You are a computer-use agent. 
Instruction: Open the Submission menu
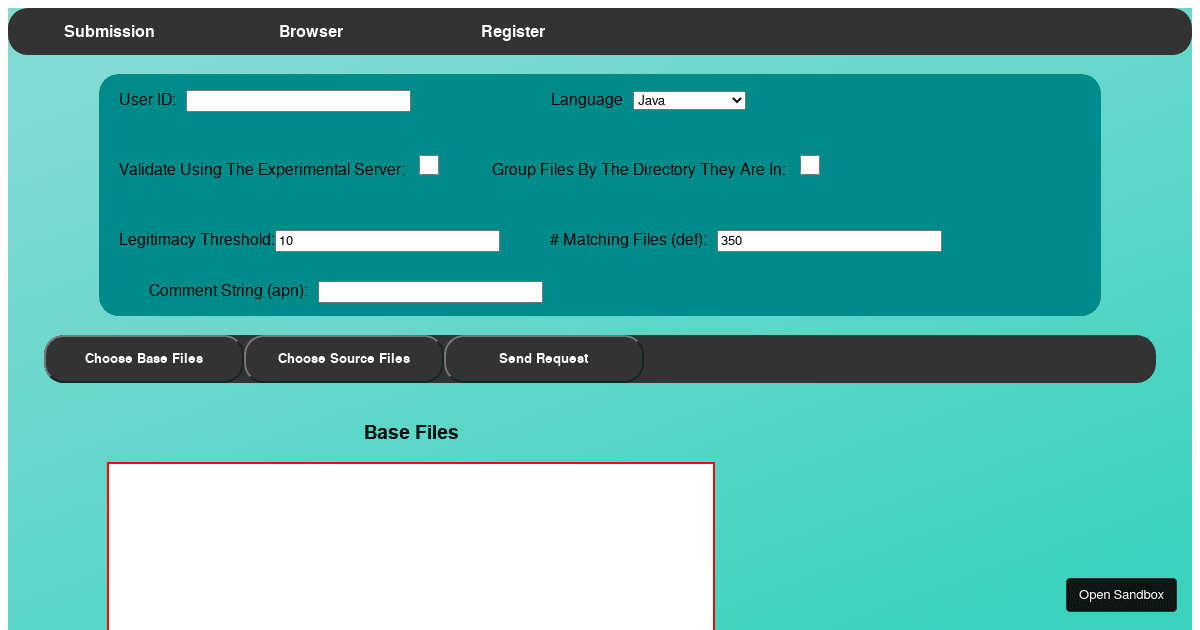click(109, 31)
